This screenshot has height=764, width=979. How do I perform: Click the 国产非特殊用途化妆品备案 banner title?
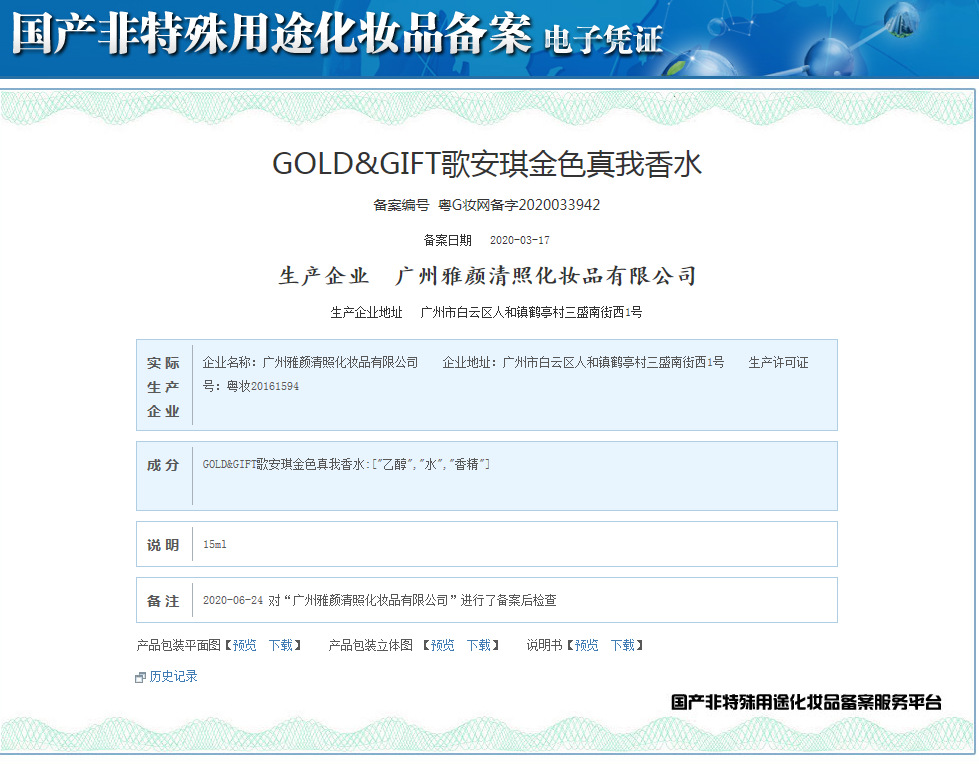tap(272, 34)
